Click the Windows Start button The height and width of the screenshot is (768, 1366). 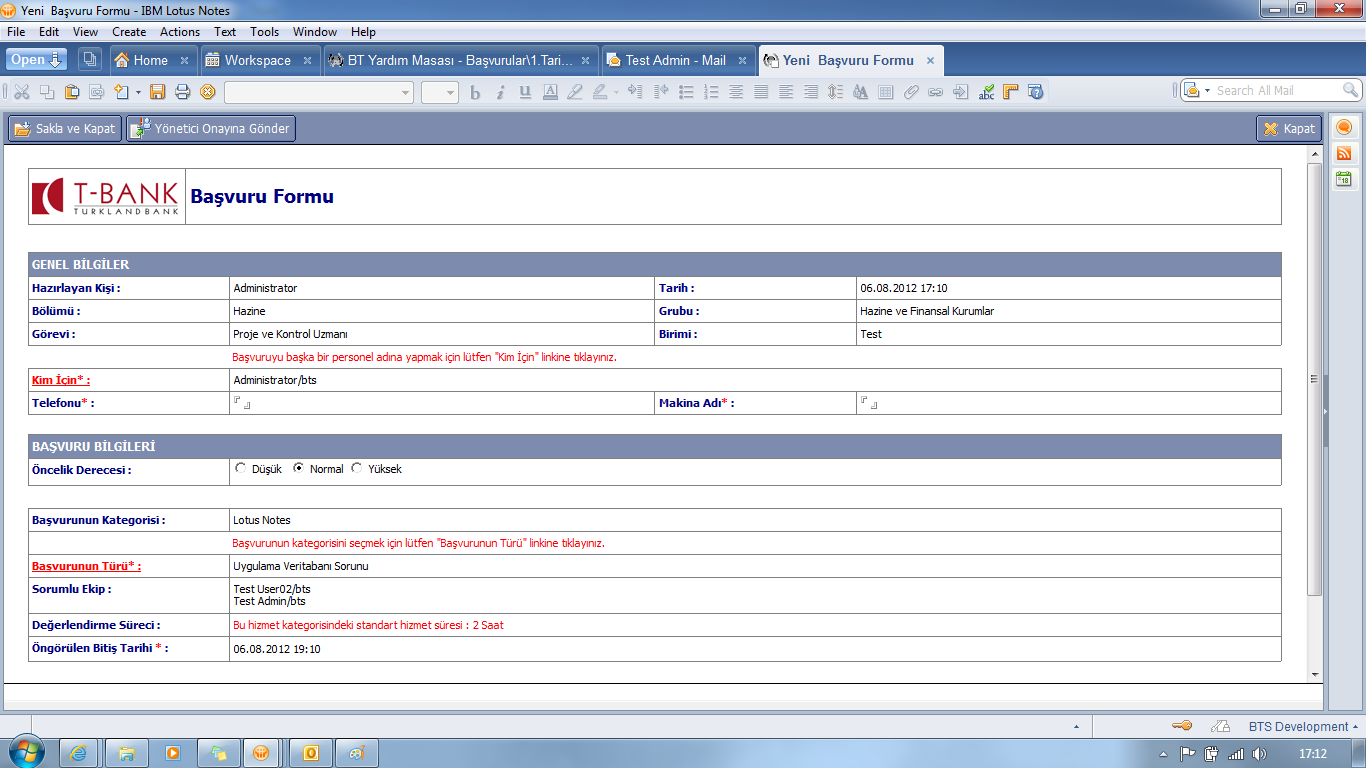pos(27,752)
